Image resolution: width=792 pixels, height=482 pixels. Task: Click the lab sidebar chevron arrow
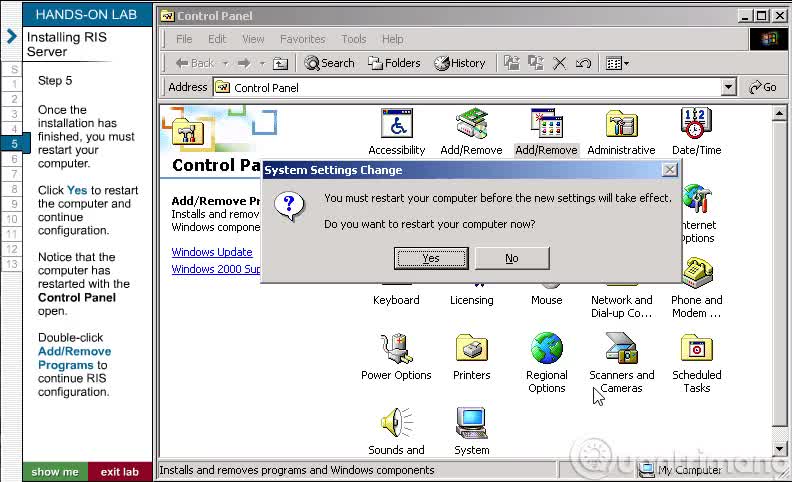pyautogui.click(x=12, y=36)
